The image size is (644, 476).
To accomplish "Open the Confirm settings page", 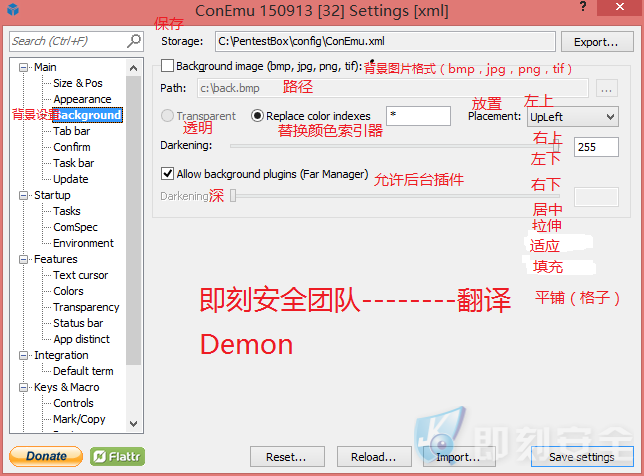I will click(x=72, y=147).
